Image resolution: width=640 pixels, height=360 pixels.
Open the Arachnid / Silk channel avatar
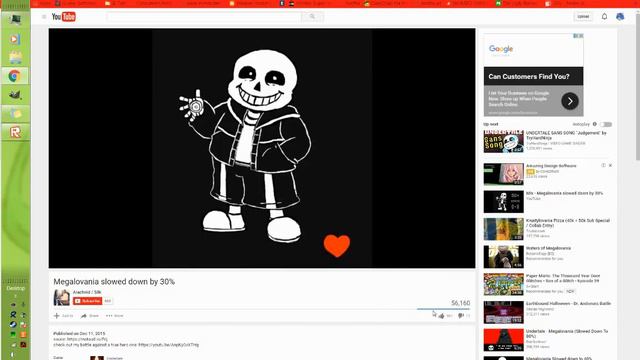pyautogui.click(x=62, y=298)
